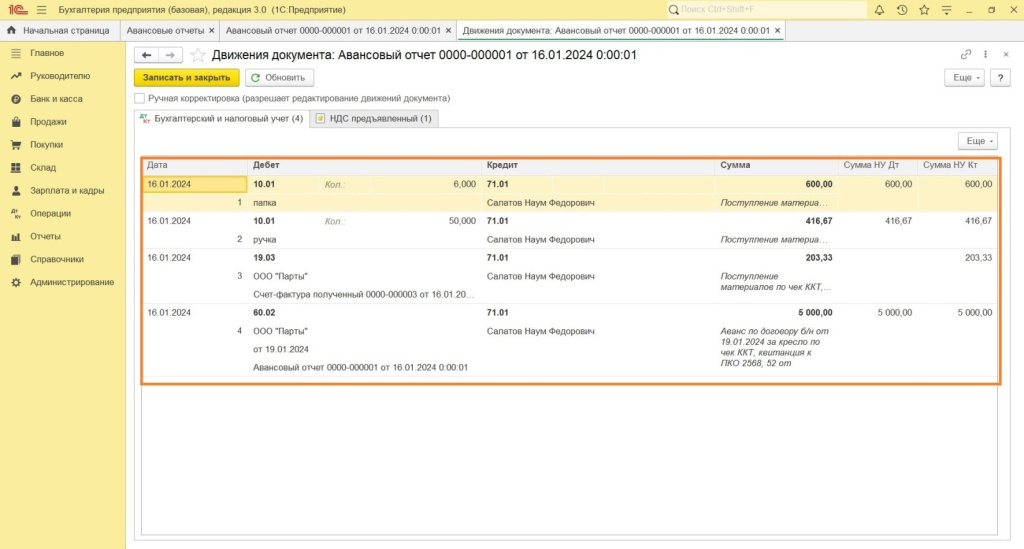
Task: Open the history clock icon
Action: pyautogui.click(x=902, y=10)
